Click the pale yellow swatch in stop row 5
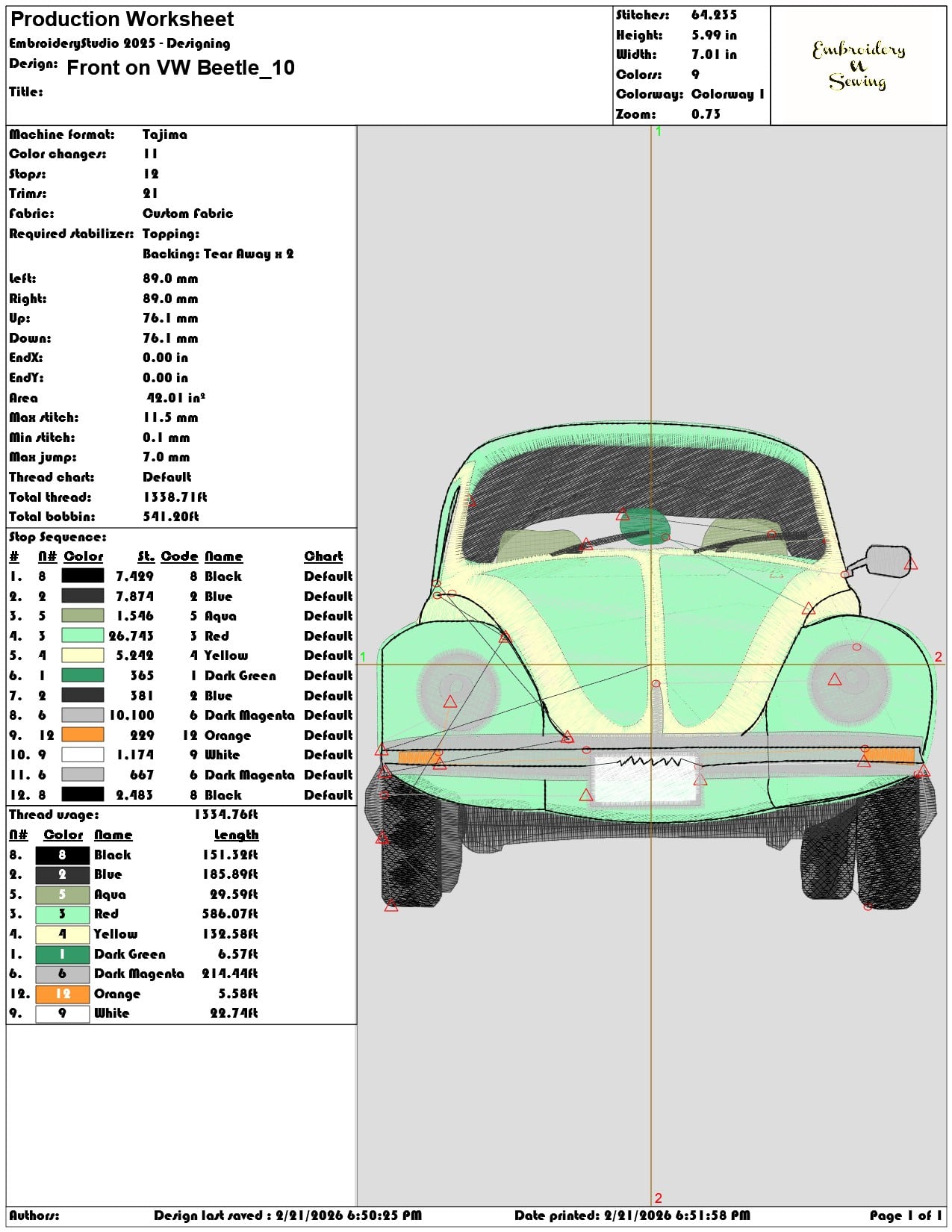Viewport: 952px width, 1232px height. click(x=83, y=656)
